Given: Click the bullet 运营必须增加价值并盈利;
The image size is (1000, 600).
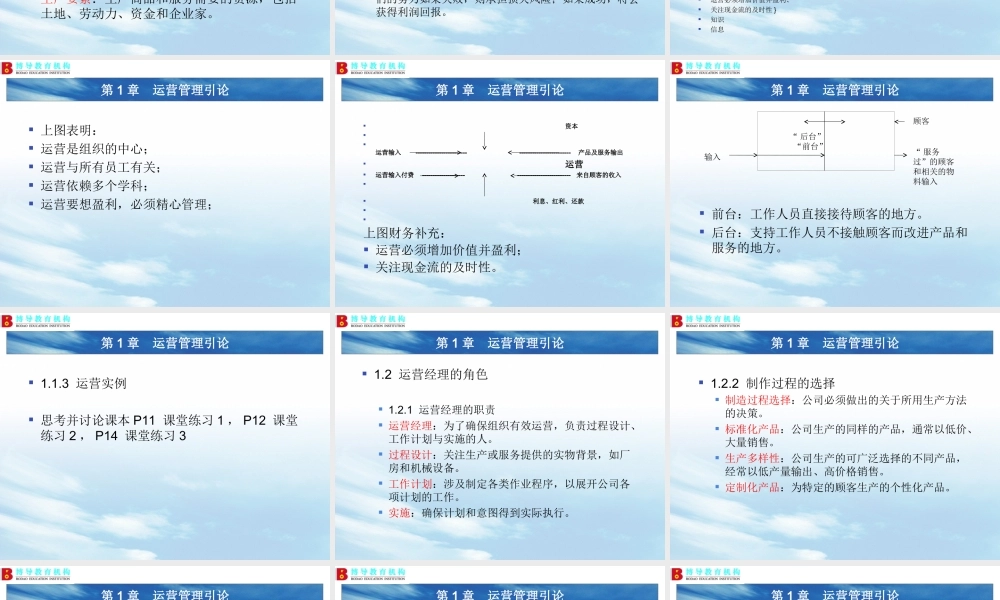Looking at the screenshot, I should pos(449,250).
